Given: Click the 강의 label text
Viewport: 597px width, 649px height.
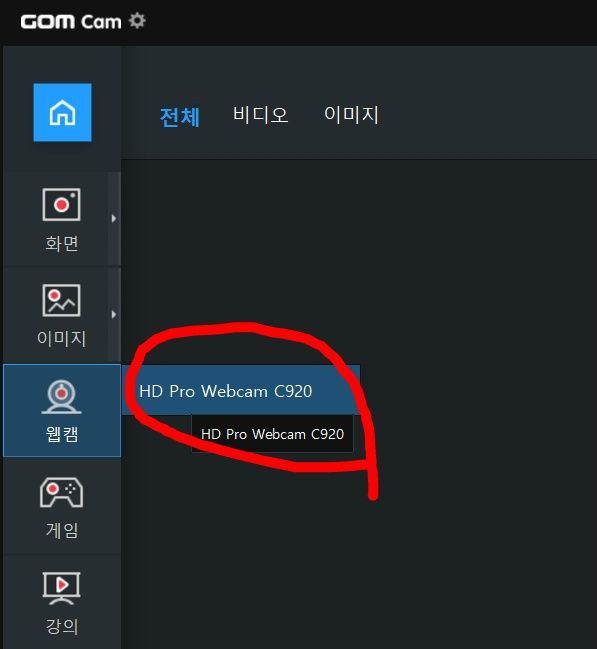Looking at the screenshot, I should (x=62, y=626).
